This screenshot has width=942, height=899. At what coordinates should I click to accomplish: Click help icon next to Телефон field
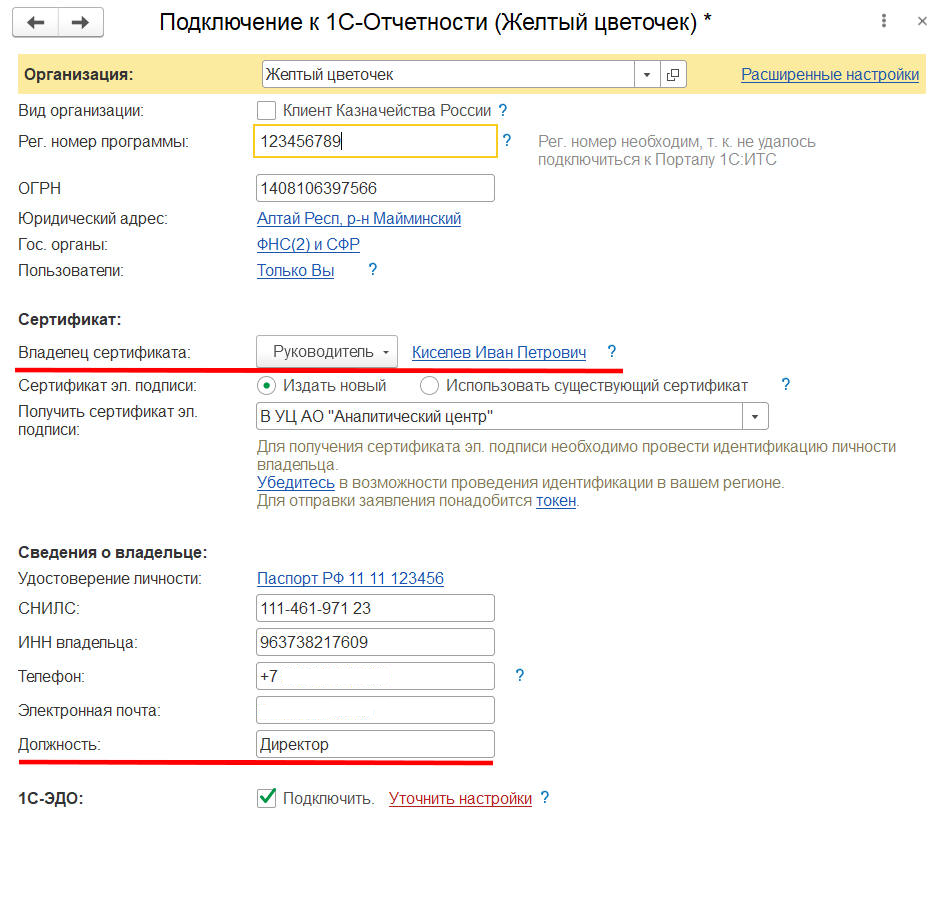click(519, 676)
